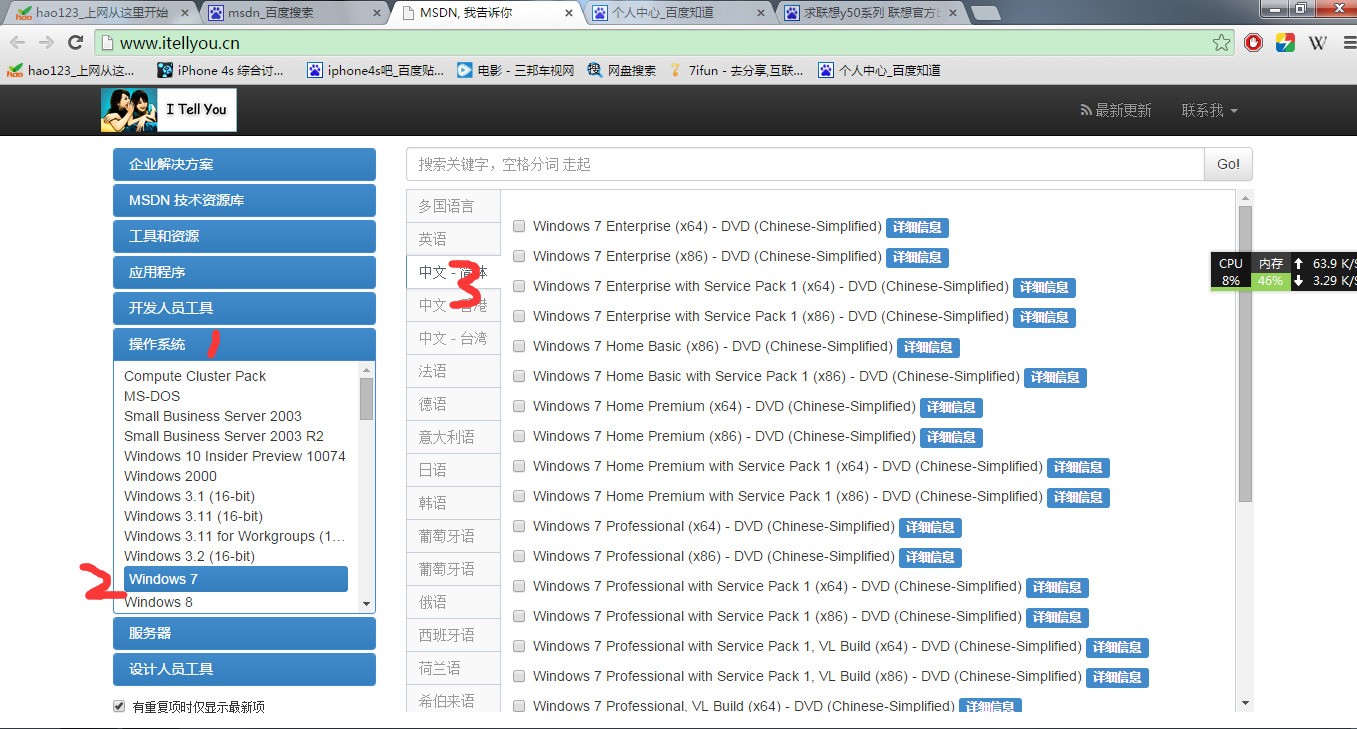Open 电影 - 三邦车视网 bookmark

click(x=516, y=70)
